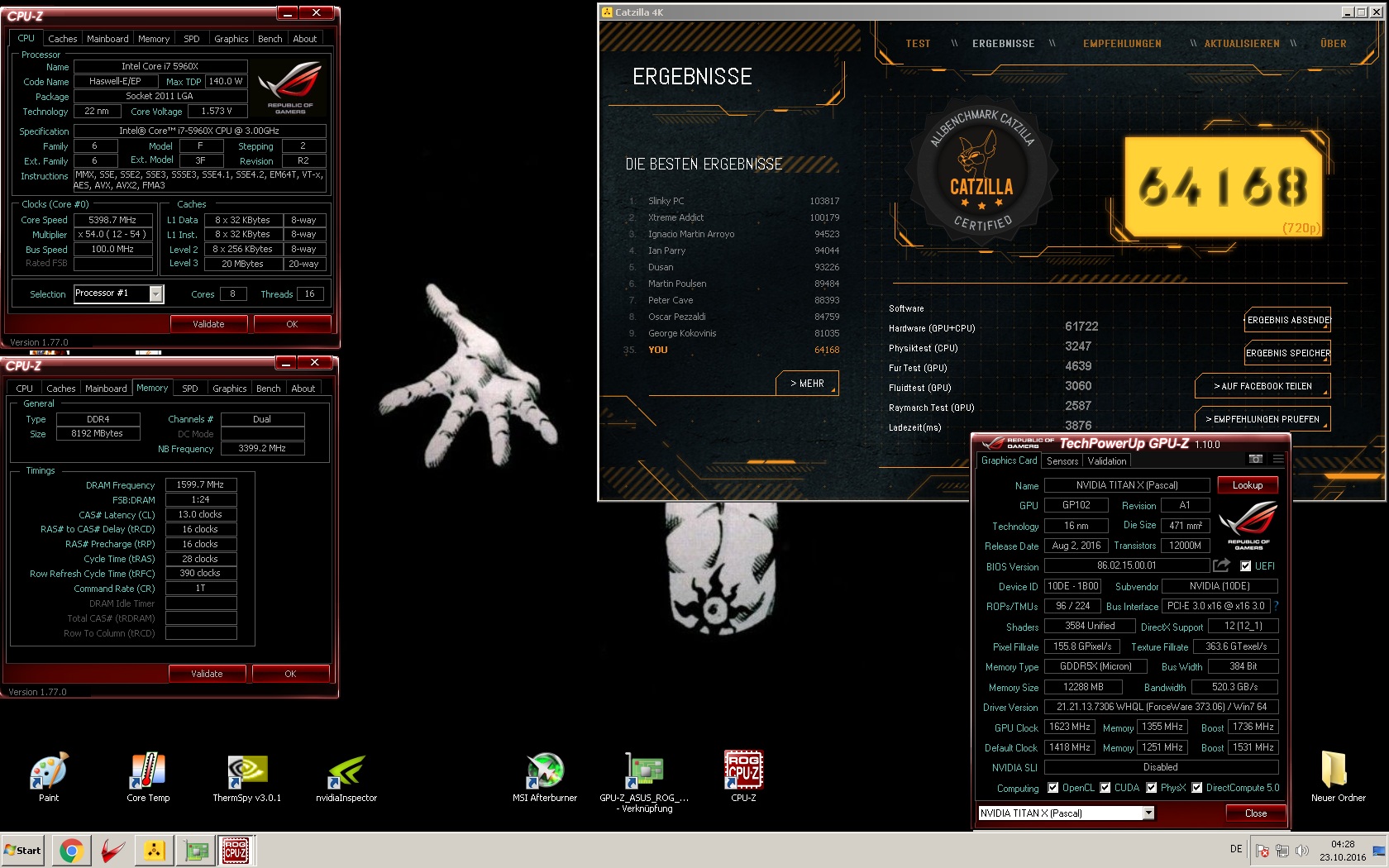
Task: Open ThermSpy v3.0.1 shortcut
Action: pos(246,775)
